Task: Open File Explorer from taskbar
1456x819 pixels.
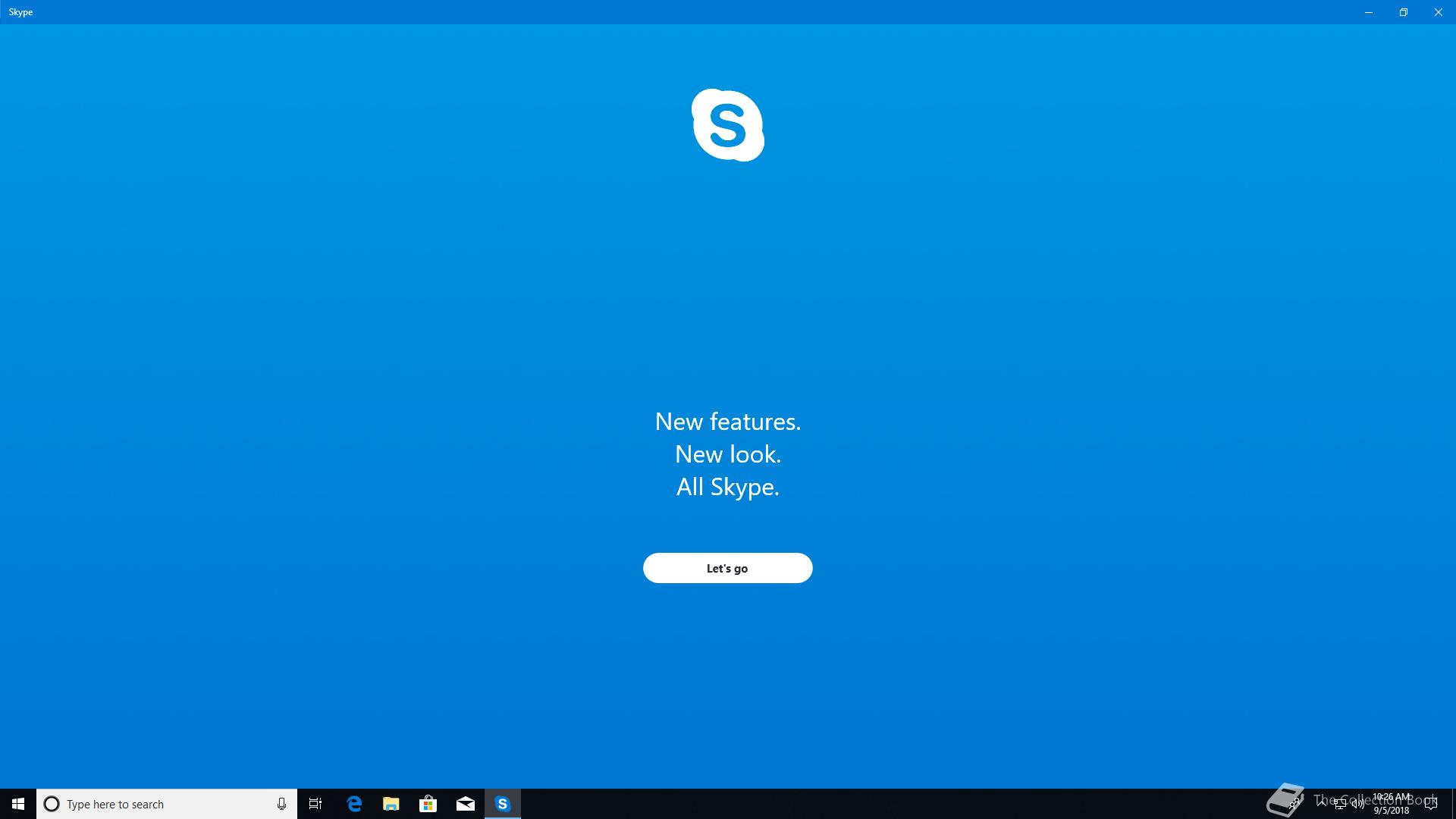Action: [391, 804]
